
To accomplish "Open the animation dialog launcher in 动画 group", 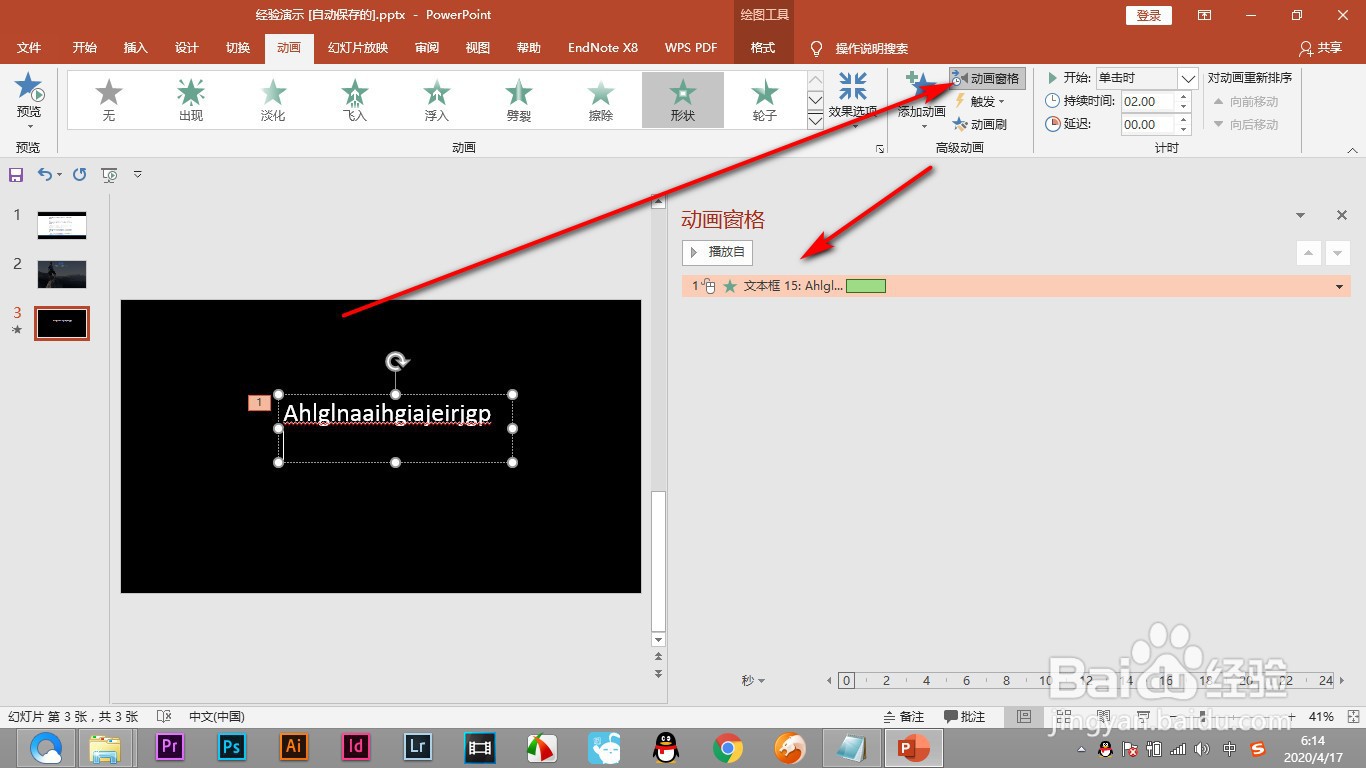I will pos(880,149).
